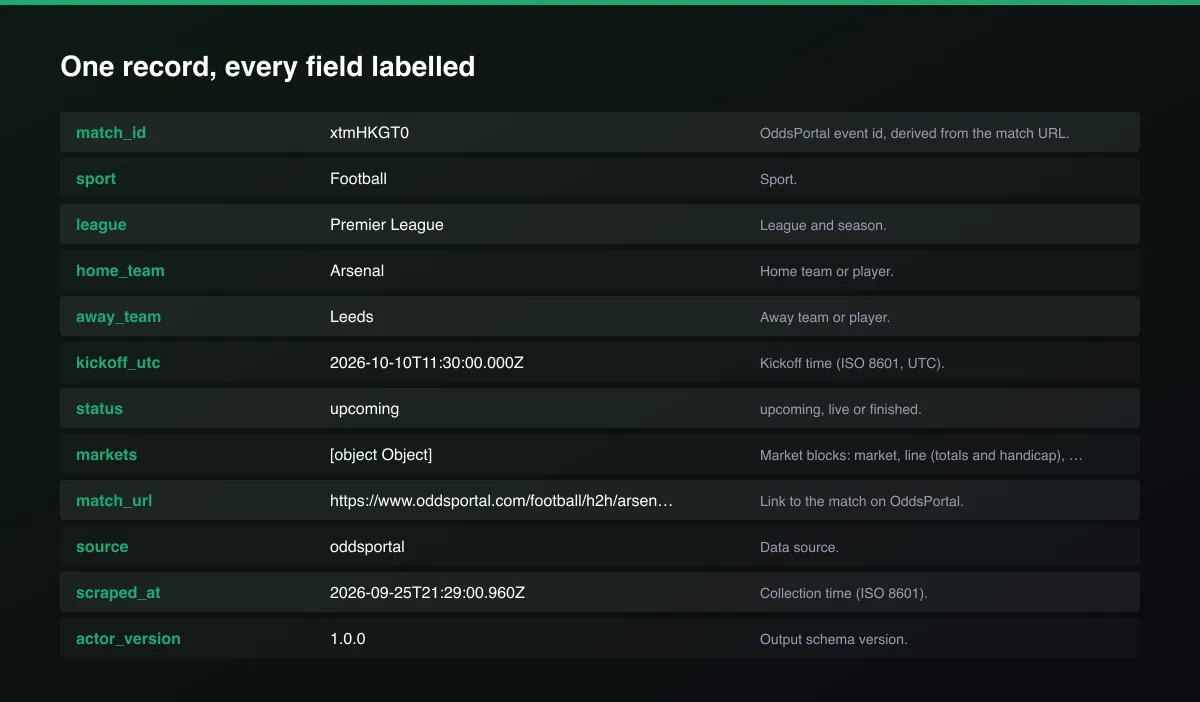Click the heading "One record, every field labelled"
The width and height of the screenshot is (1200, 702).
click(267, 67)
